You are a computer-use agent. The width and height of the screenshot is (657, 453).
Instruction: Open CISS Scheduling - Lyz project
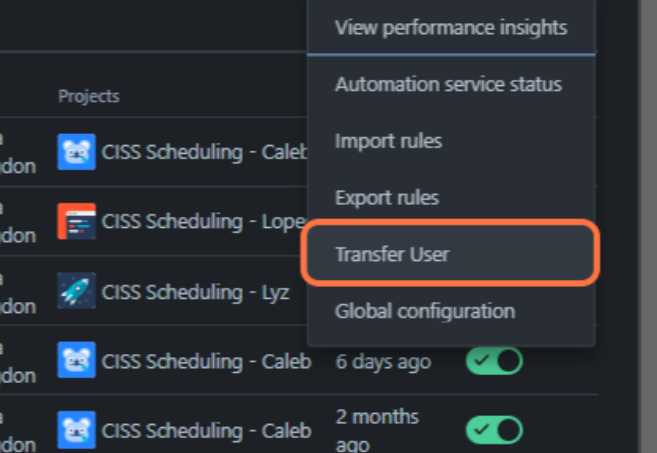pos(196,292)
